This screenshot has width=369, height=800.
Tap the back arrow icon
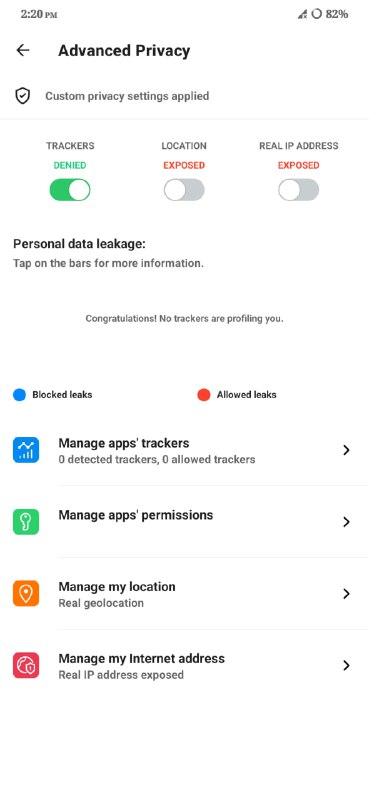(x=23, y=50)
